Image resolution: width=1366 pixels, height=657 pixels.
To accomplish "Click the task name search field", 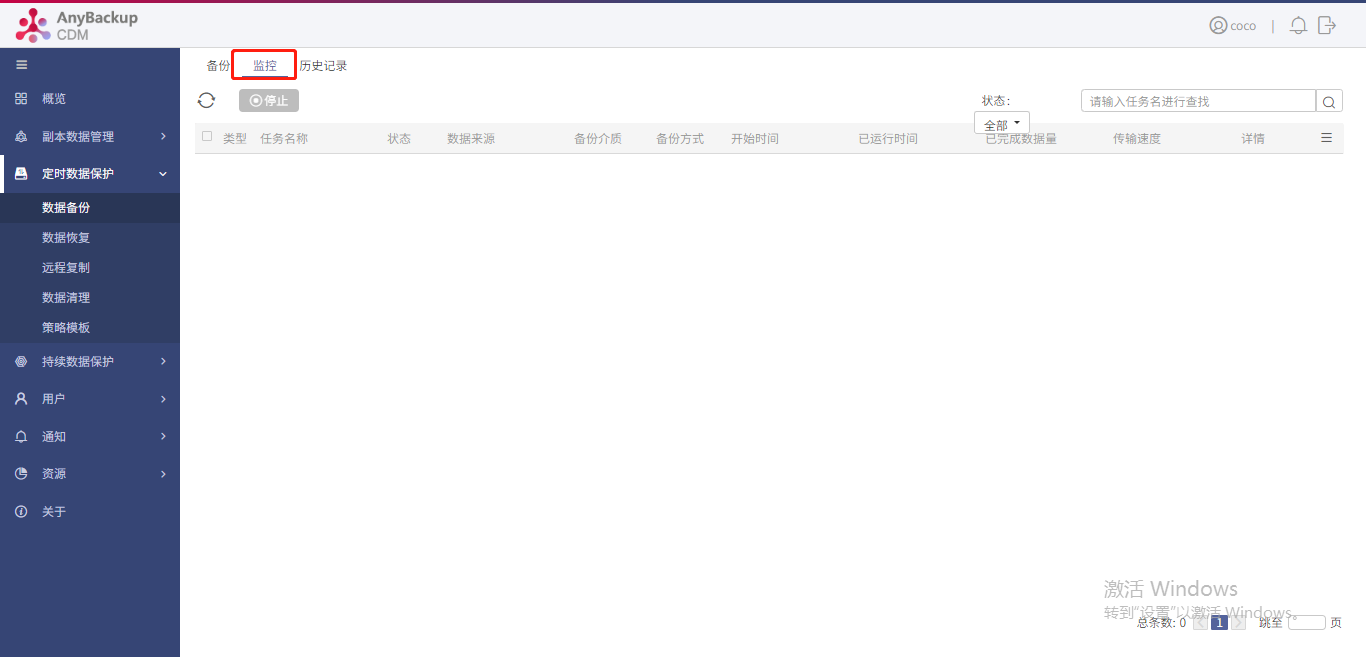I will 1198,101.
